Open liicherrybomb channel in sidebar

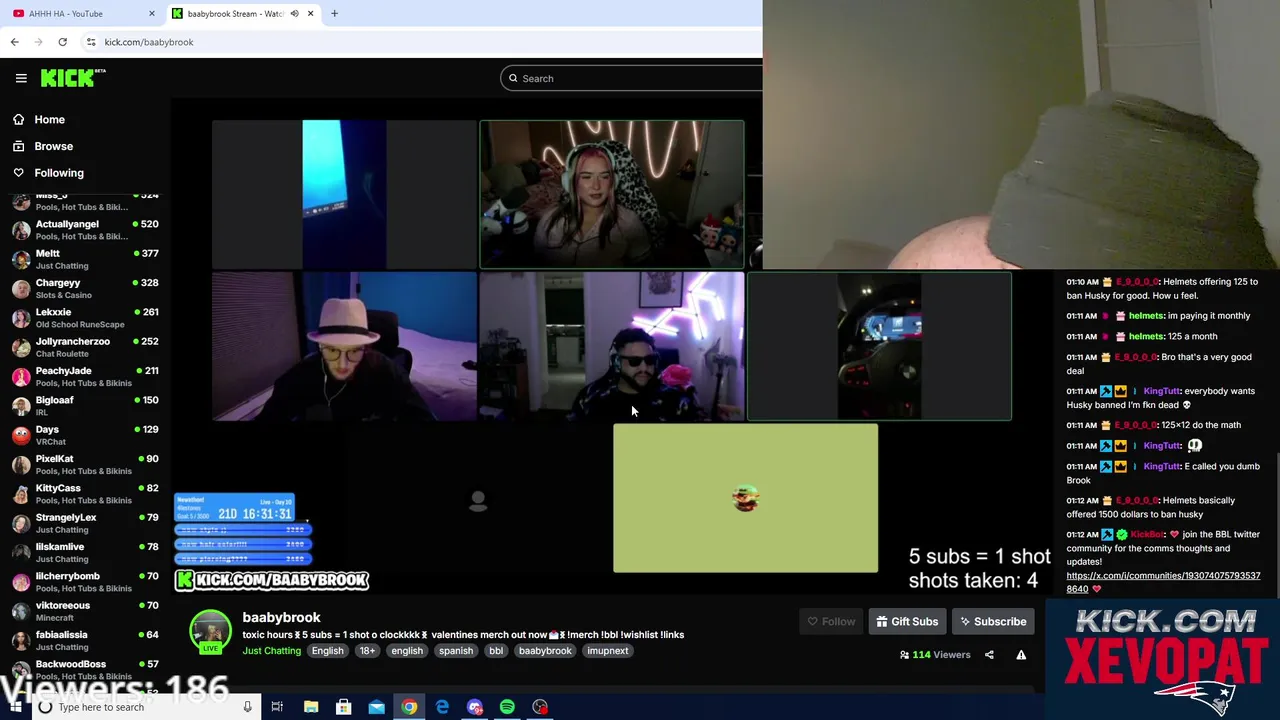coord(85,581)
